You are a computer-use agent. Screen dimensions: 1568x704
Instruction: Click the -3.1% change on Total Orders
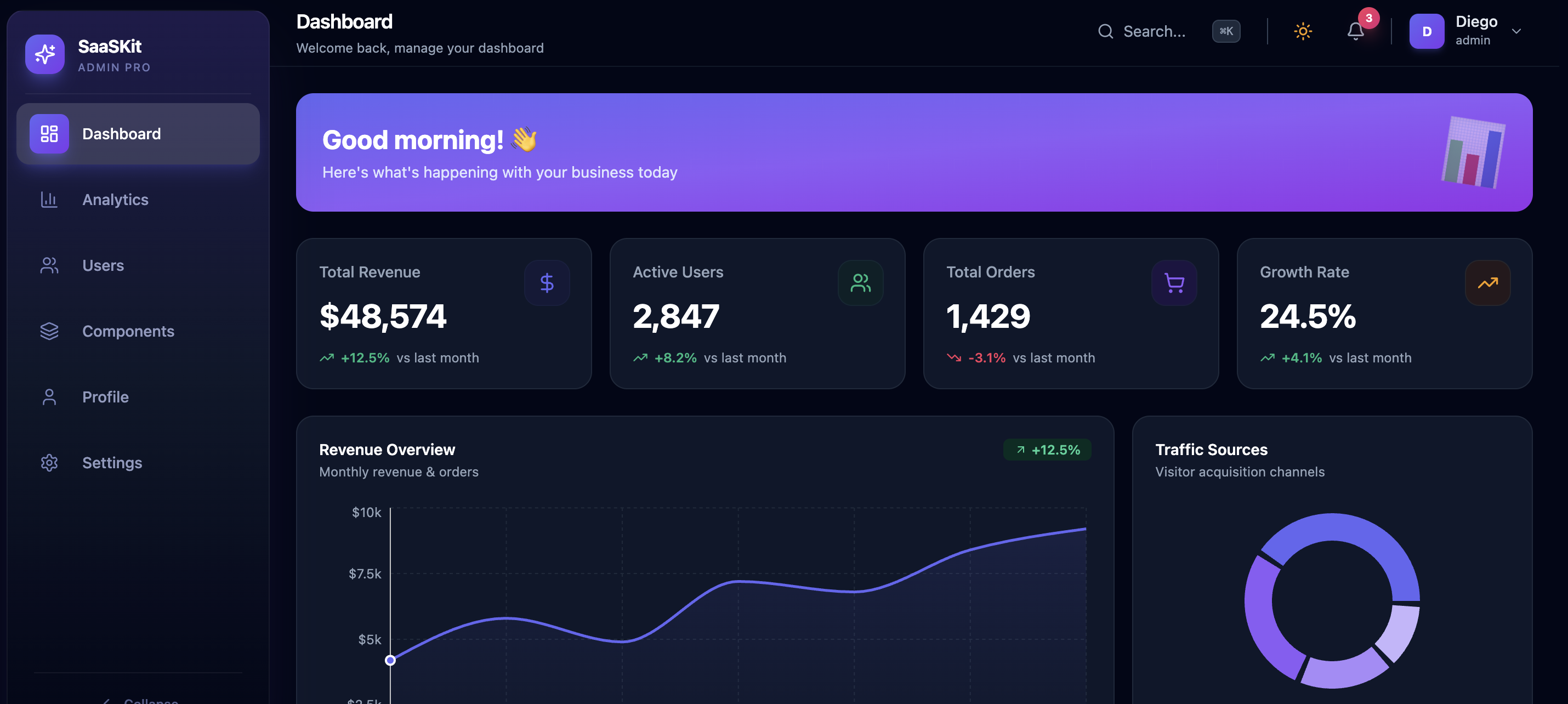point(987,358)
